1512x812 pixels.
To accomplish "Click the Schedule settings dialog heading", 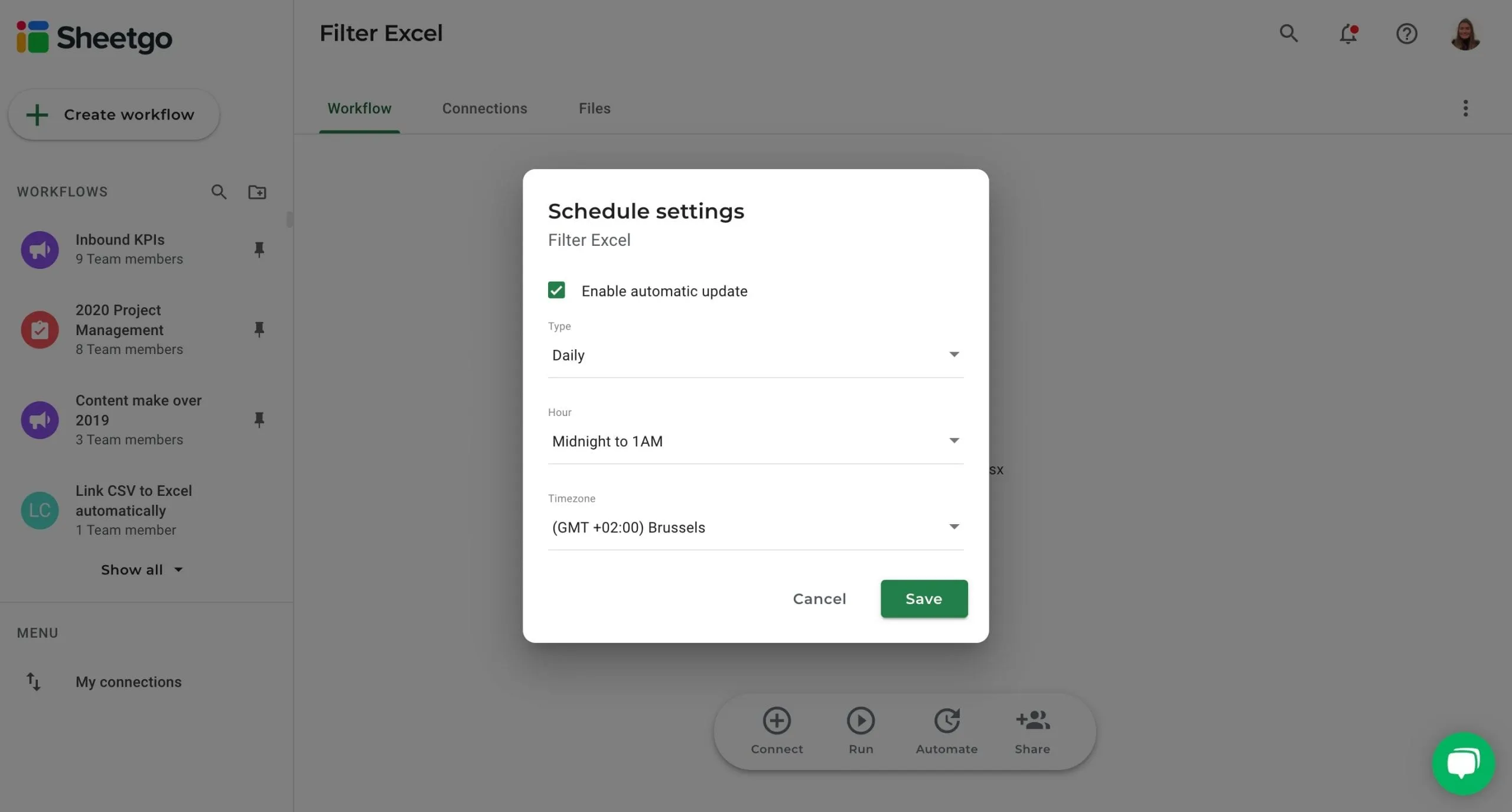I will coord(646,211).
